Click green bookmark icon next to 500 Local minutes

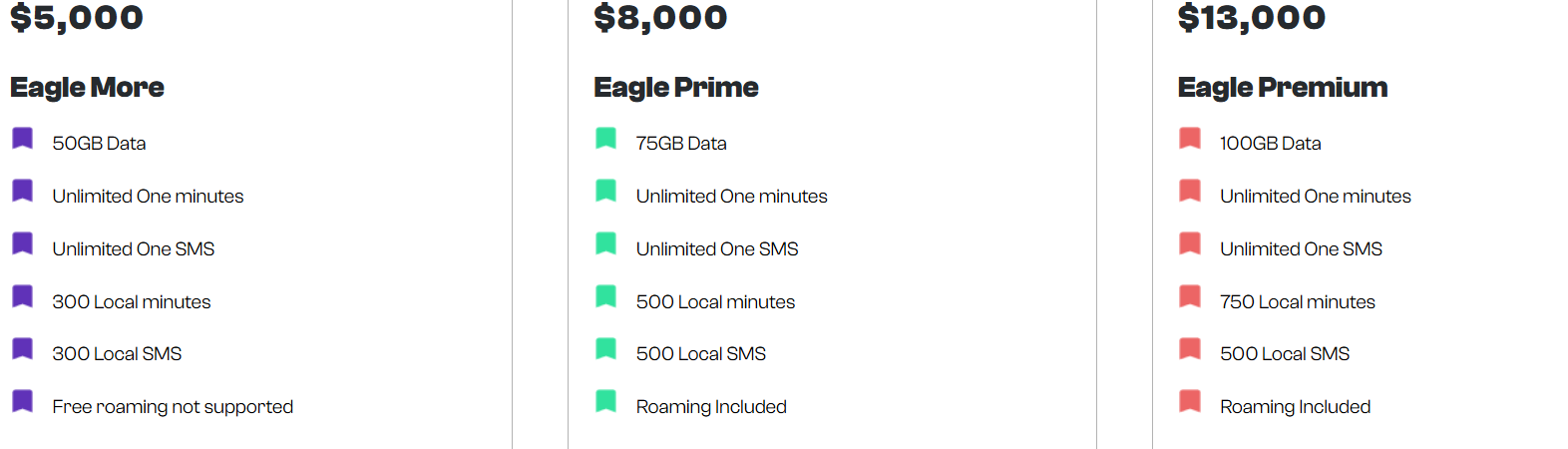(x=606, y=296)
